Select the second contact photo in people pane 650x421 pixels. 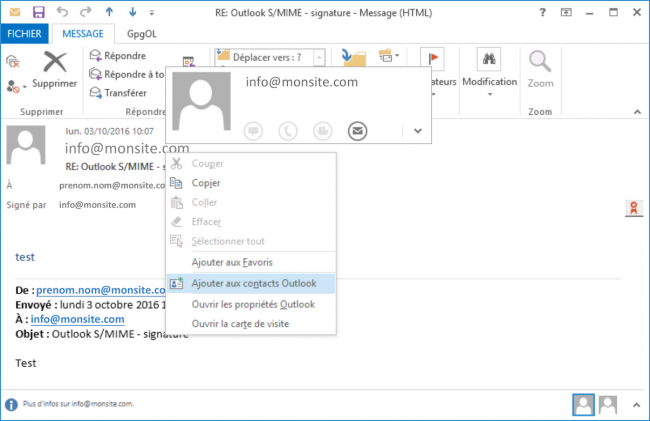[608, 405]
